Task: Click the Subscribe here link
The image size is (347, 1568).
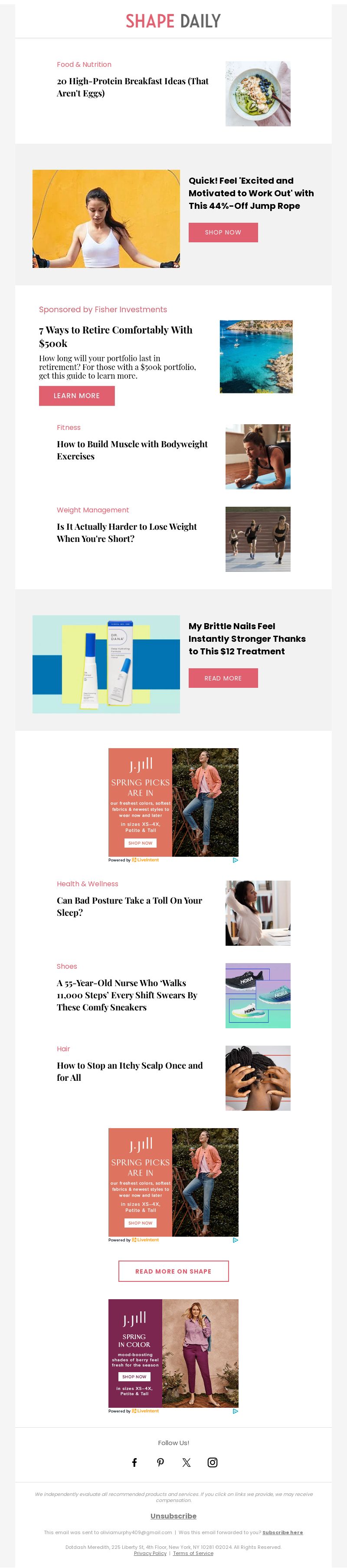Action: click(282, 1532)
